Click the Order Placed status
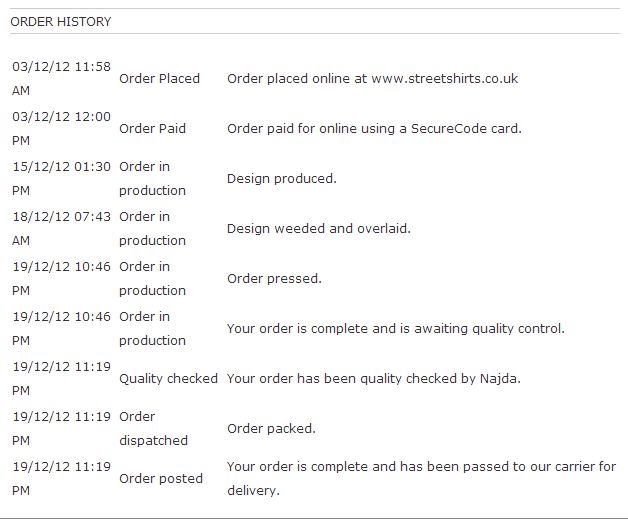628x527 pixels. coord(159,78)
